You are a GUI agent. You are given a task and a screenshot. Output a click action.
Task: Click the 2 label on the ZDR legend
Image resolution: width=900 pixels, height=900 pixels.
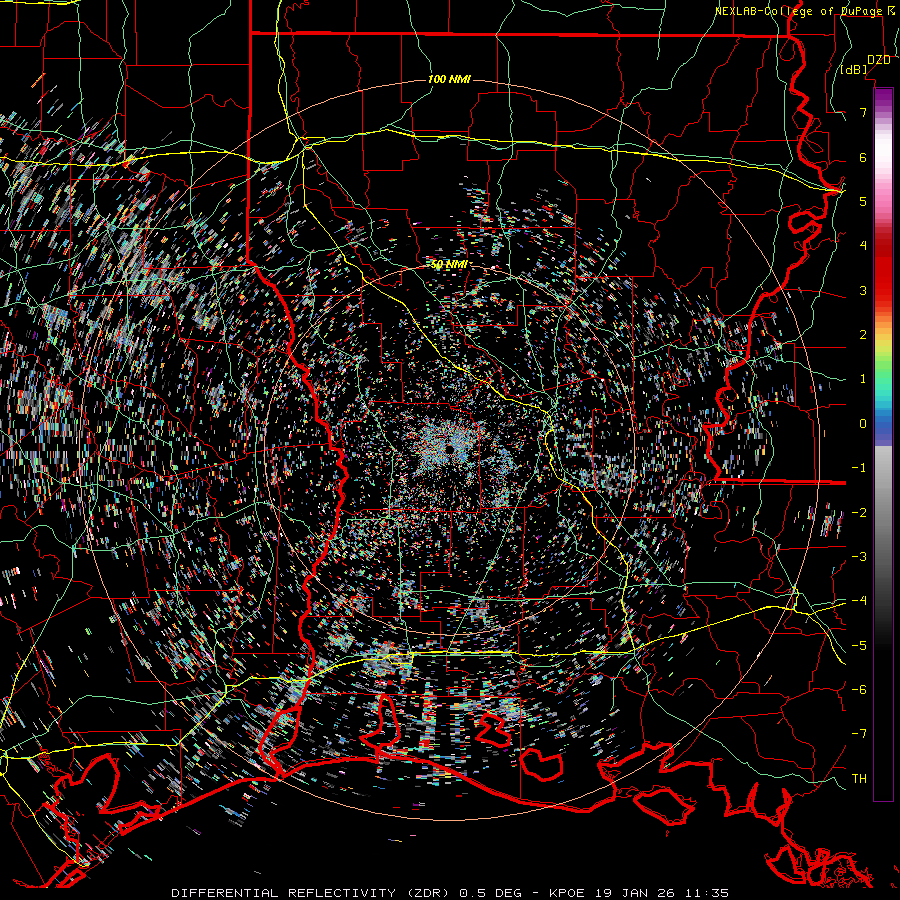coord(863,335)
